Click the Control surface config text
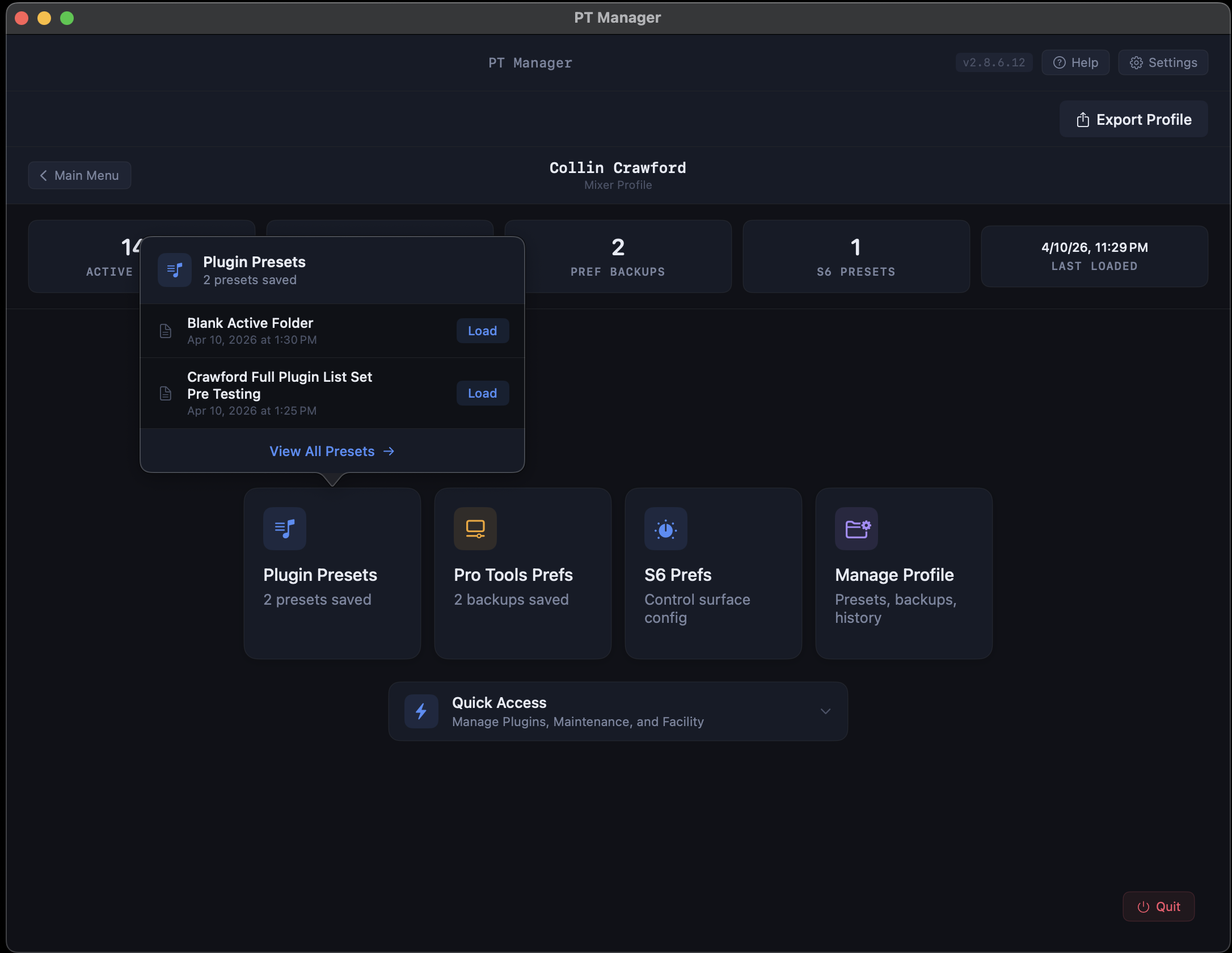The image size is (1232, 953). 697,609
